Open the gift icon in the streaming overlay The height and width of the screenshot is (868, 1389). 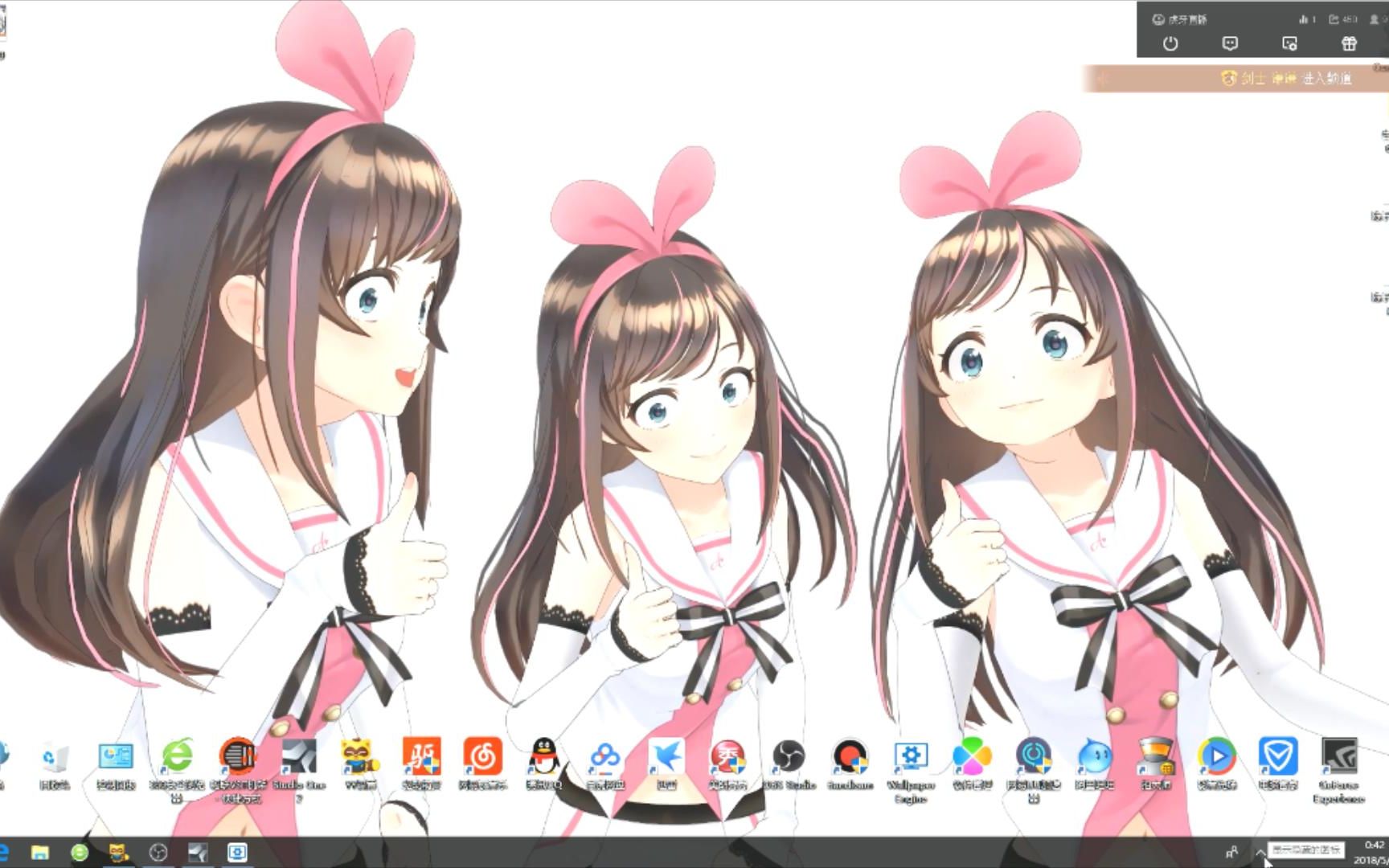point(1349,43)
